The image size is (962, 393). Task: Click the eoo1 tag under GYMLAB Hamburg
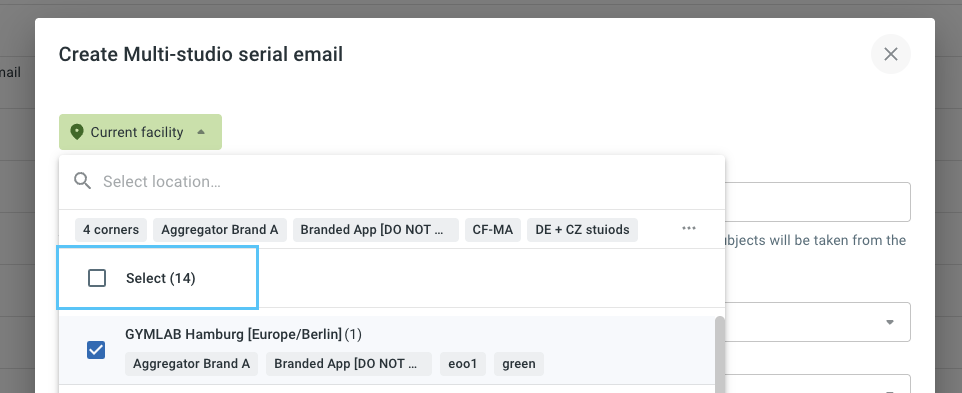tap(463, 364)
